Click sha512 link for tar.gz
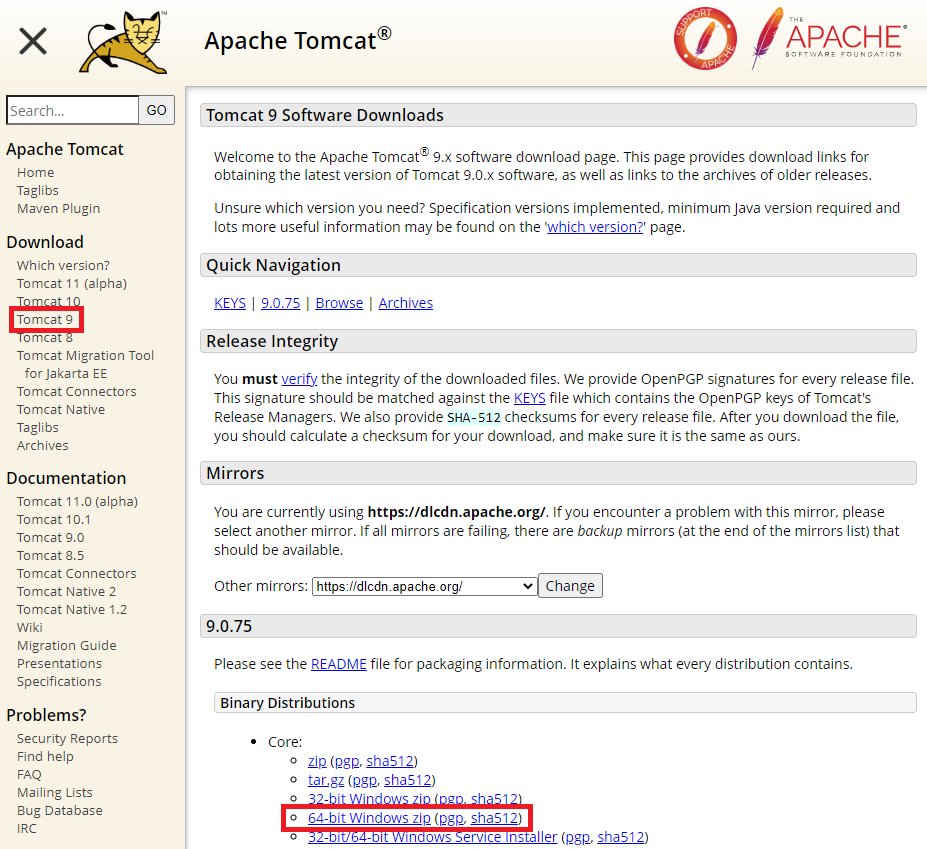The width and height of the screenshot is (927, 849). pyautogui.click(x=408, y=780)
